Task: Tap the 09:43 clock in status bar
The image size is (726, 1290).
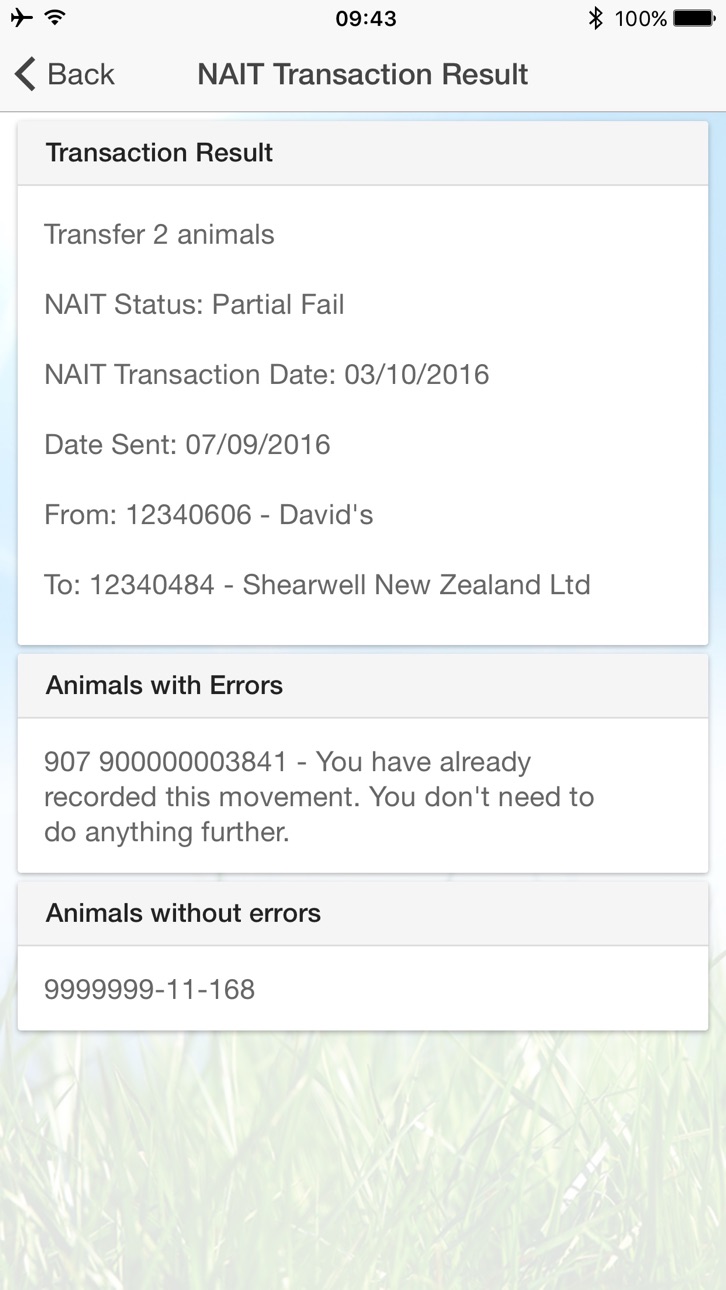Action: [x=366, y=18]
